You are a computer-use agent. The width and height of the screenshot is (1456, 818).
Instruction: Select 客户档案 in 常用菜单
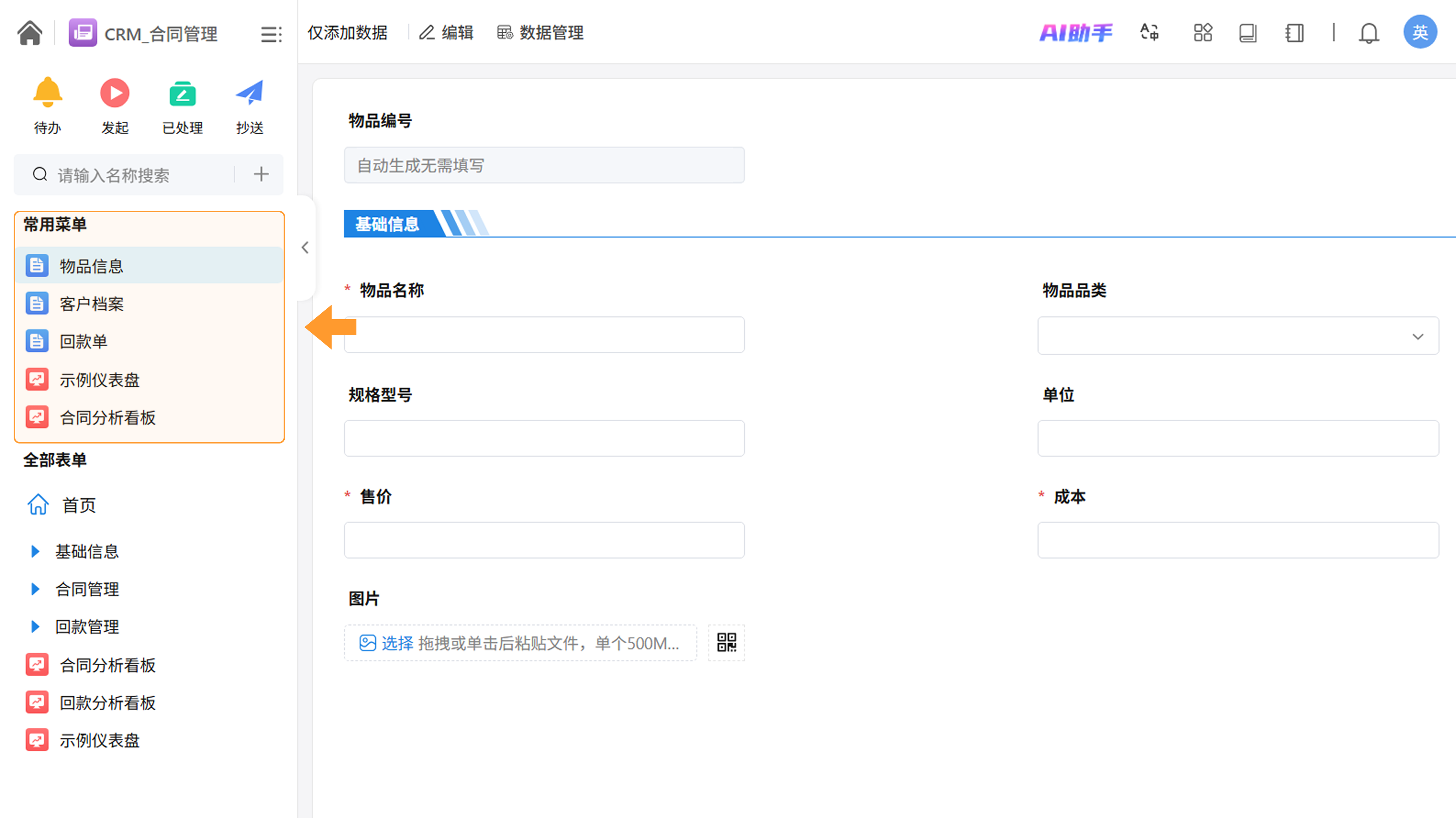coord(91,304)
